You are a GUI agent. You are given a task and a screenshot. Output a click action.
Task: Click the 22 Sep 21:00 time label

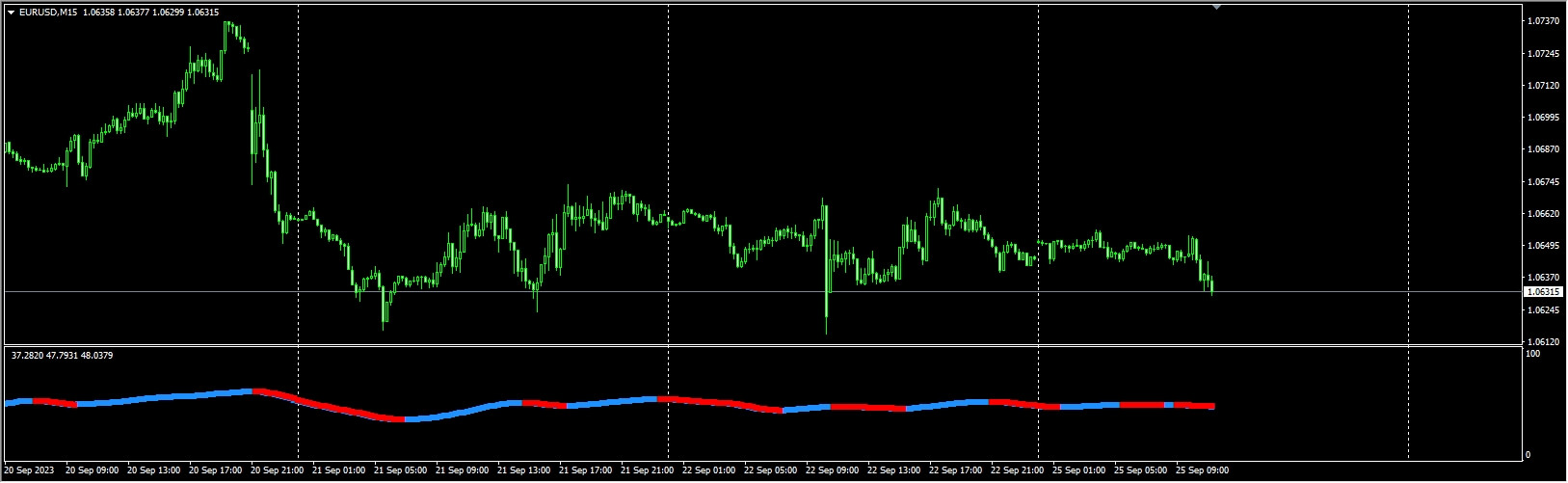point(1018,470)
